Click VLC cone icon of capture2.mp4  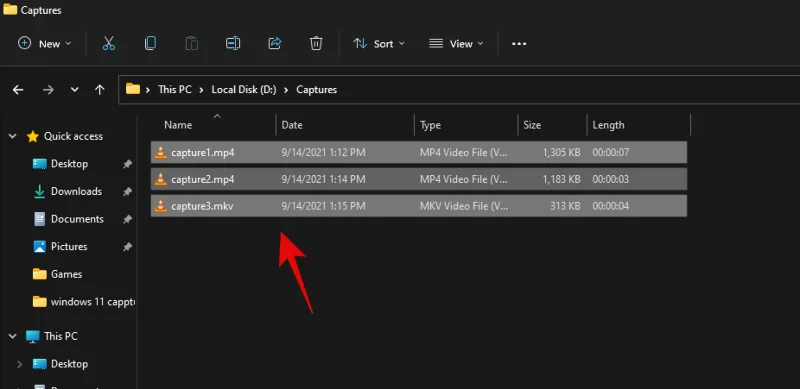(161, 179)
